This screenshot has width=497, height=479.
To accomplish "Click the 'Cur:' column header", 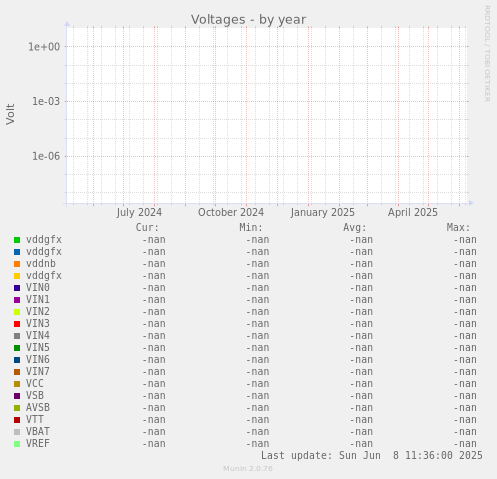I will click(147, 228).
